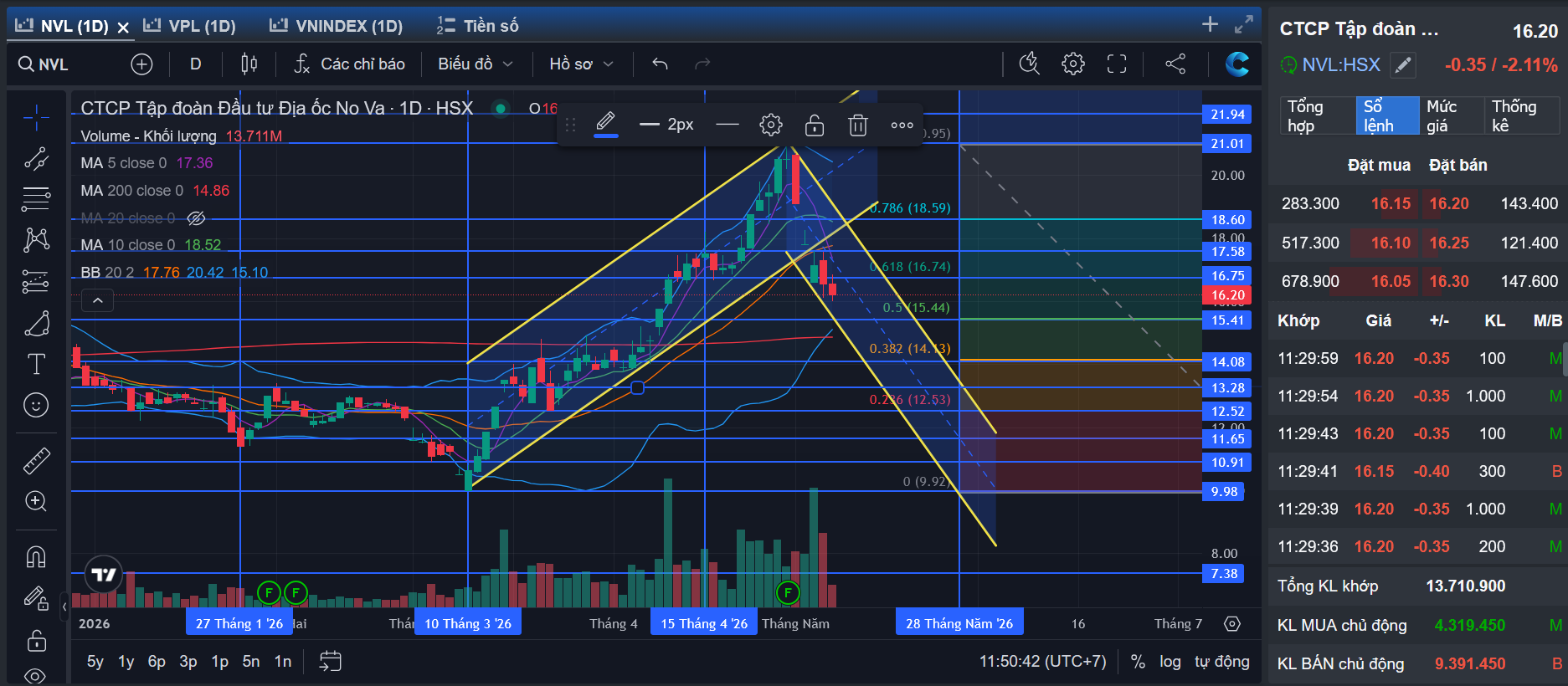Open the Hồ sơ dropdown
The width and height of the screenshot is (1568, 686).
[x=581, y=64]
